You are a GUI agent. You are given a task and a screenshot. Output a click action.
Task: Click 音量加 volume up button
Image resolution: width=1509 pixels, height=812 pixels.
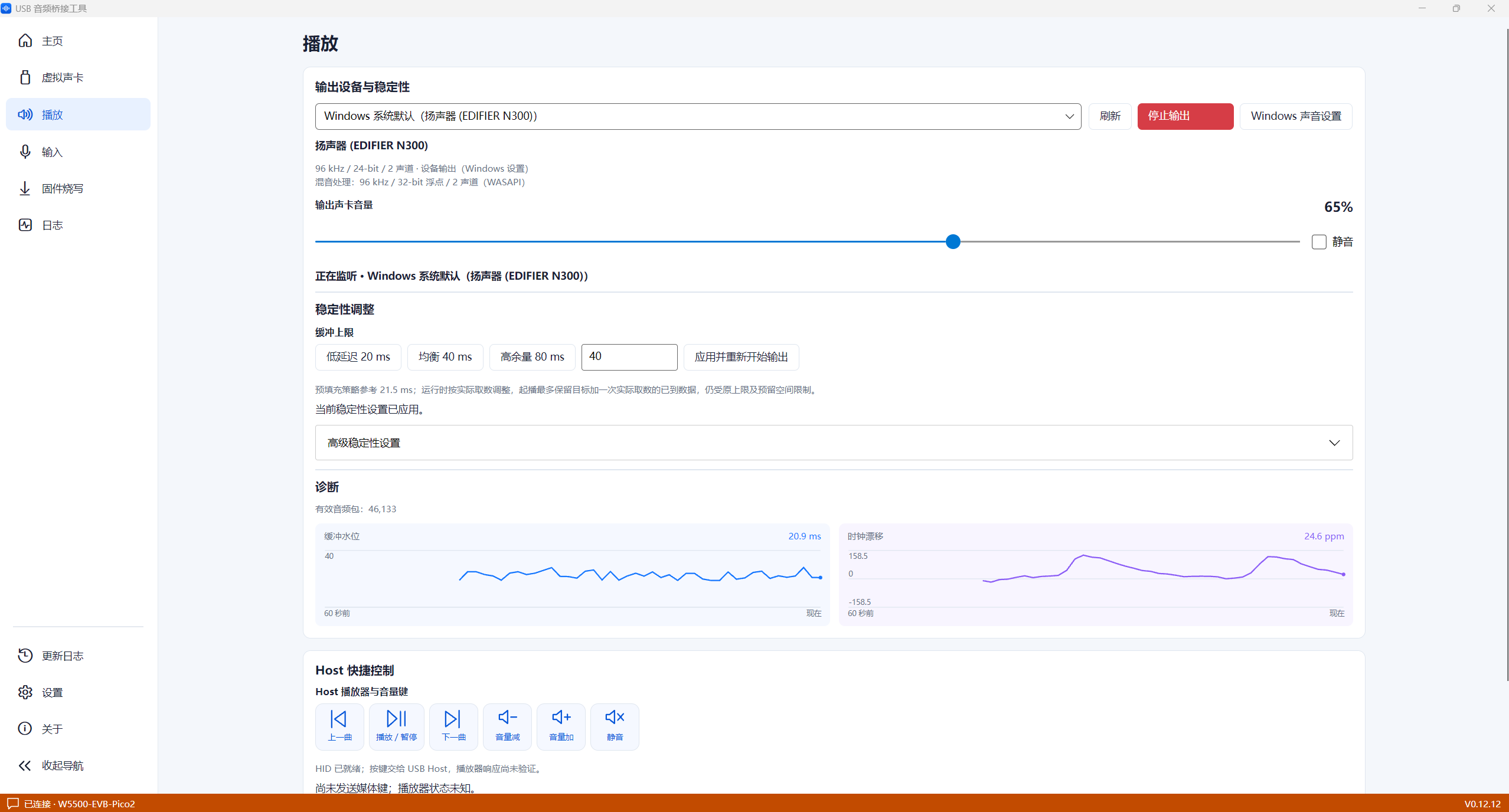pyautogui.click(x=561, y=726)
